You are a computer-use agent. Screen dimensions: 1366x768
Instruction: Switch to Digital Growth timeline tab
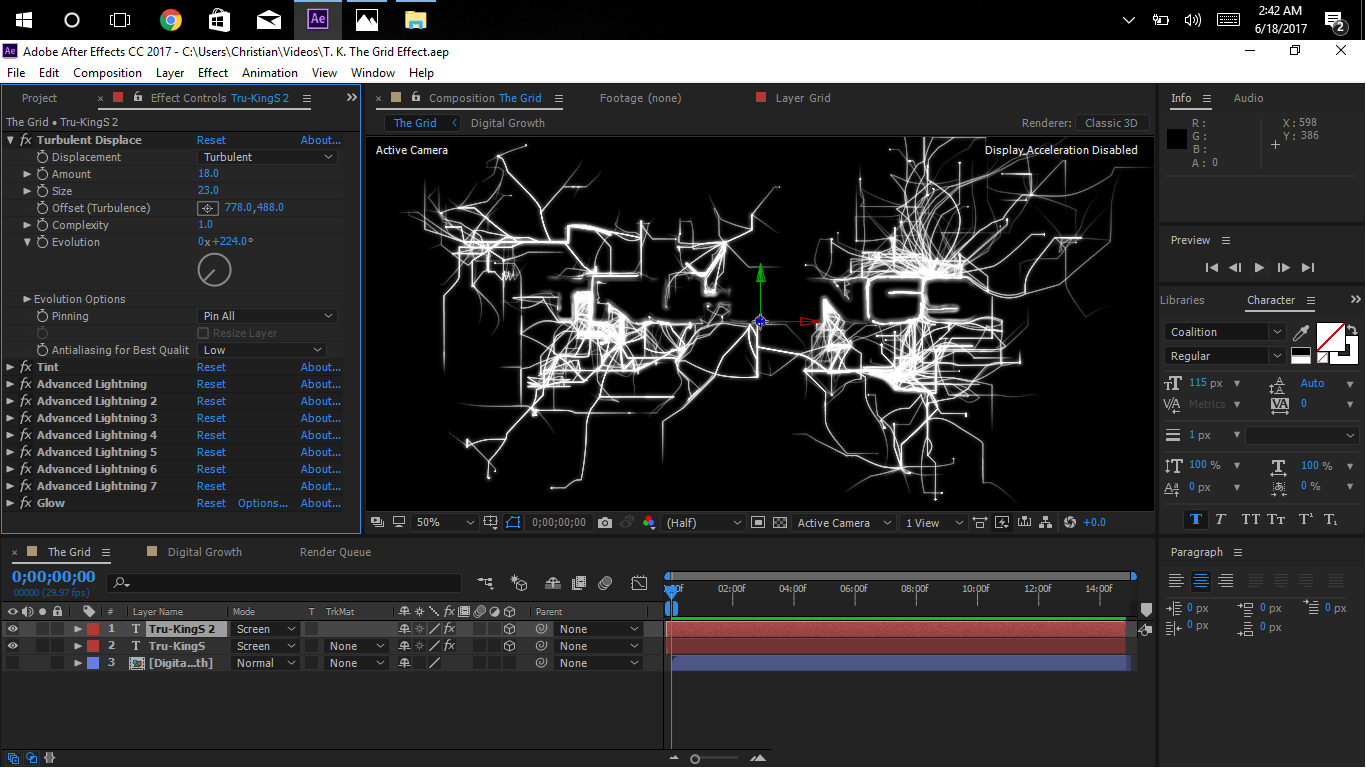tap(204, 552)
